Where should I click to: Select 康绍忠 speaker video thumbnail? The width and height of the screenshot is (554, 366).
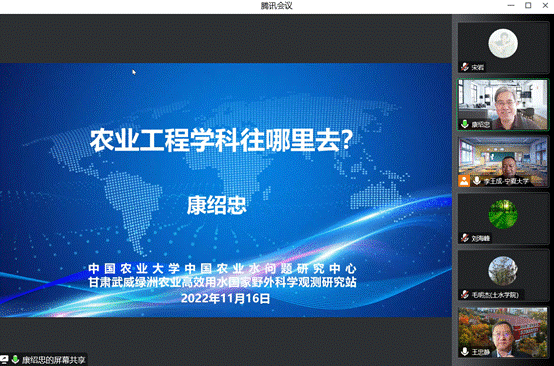pos(503,105)
